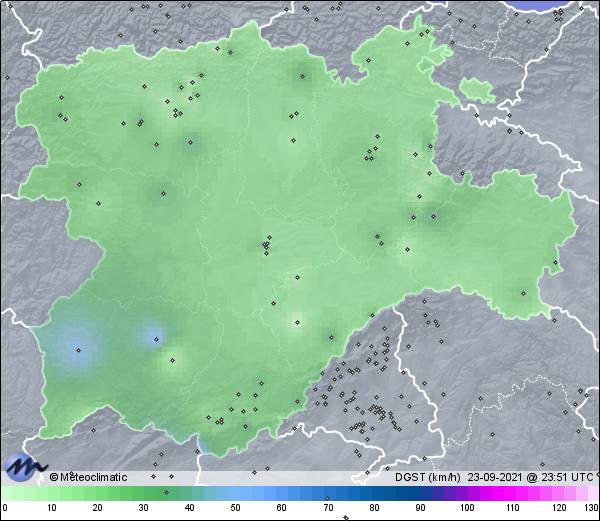600x521 pixels.
Task: Click the 30 value on the scale
Action: click(x=143, y=508)
